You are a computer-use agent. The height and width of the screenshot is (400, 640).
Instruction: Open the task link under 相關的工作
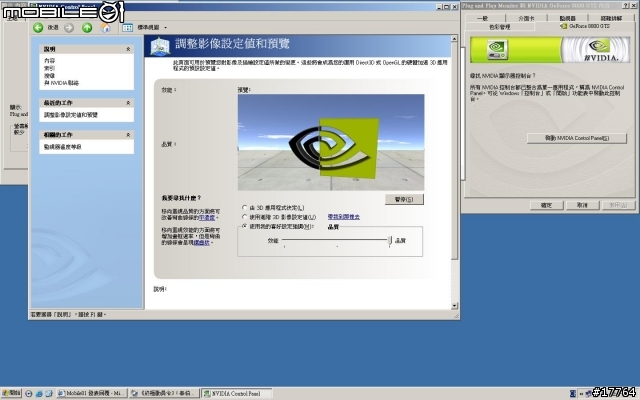coord(62,147)
